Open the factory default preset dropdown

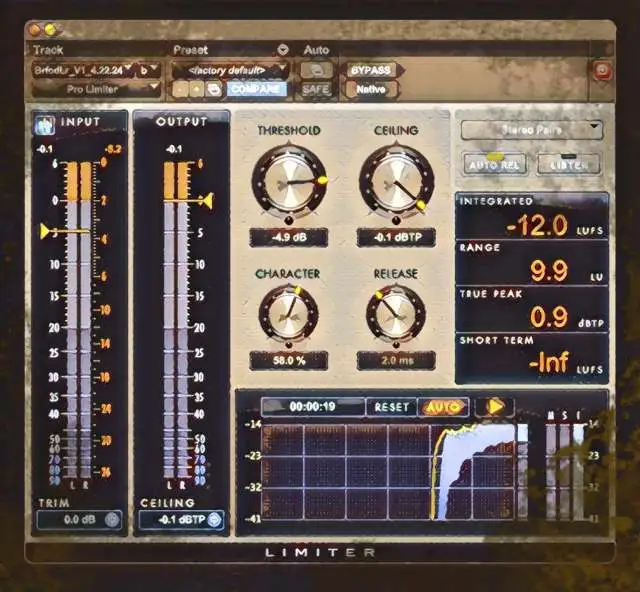[230, 71]
